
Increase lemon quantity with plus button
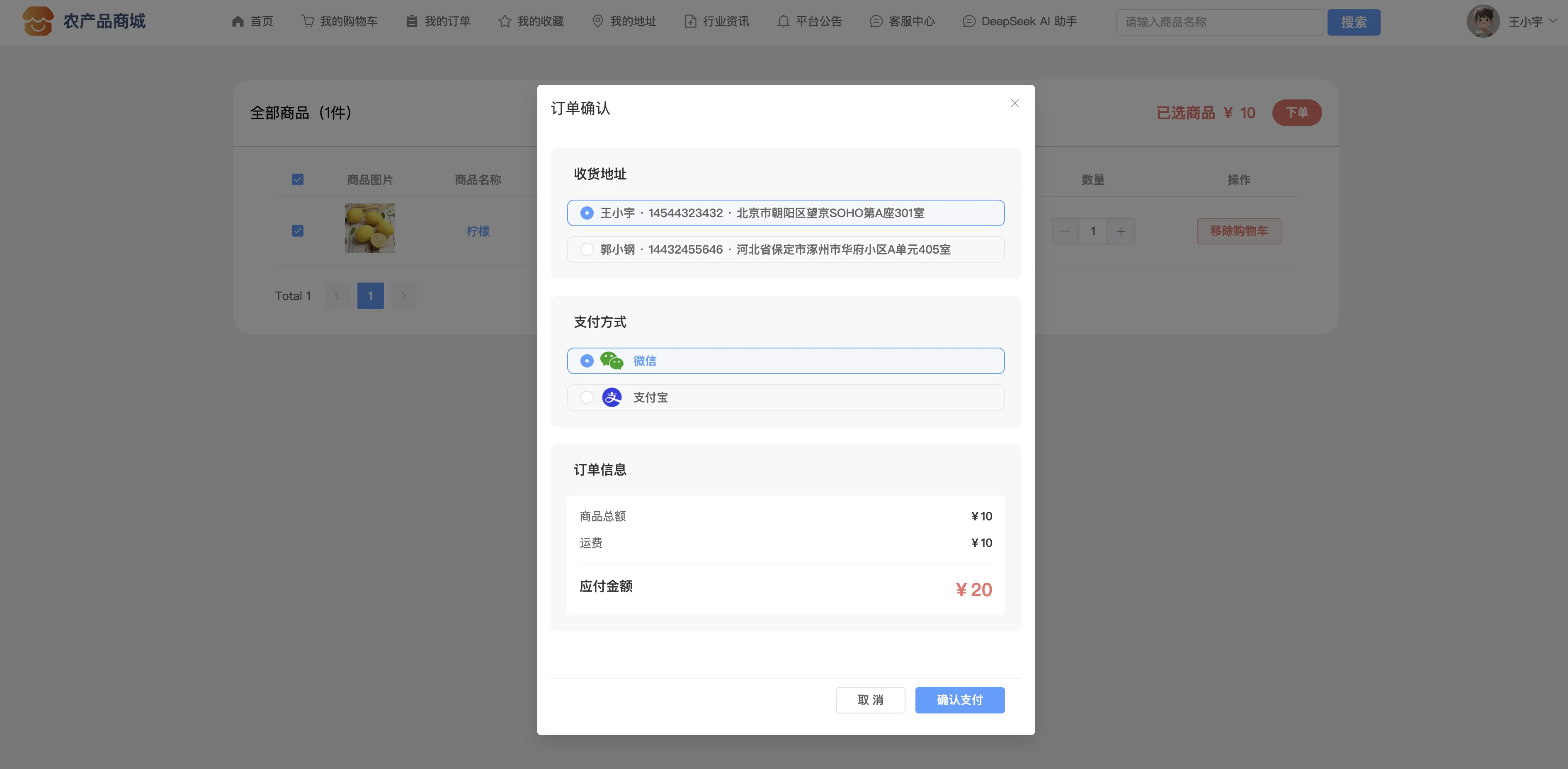click(x=1121, y=231)
